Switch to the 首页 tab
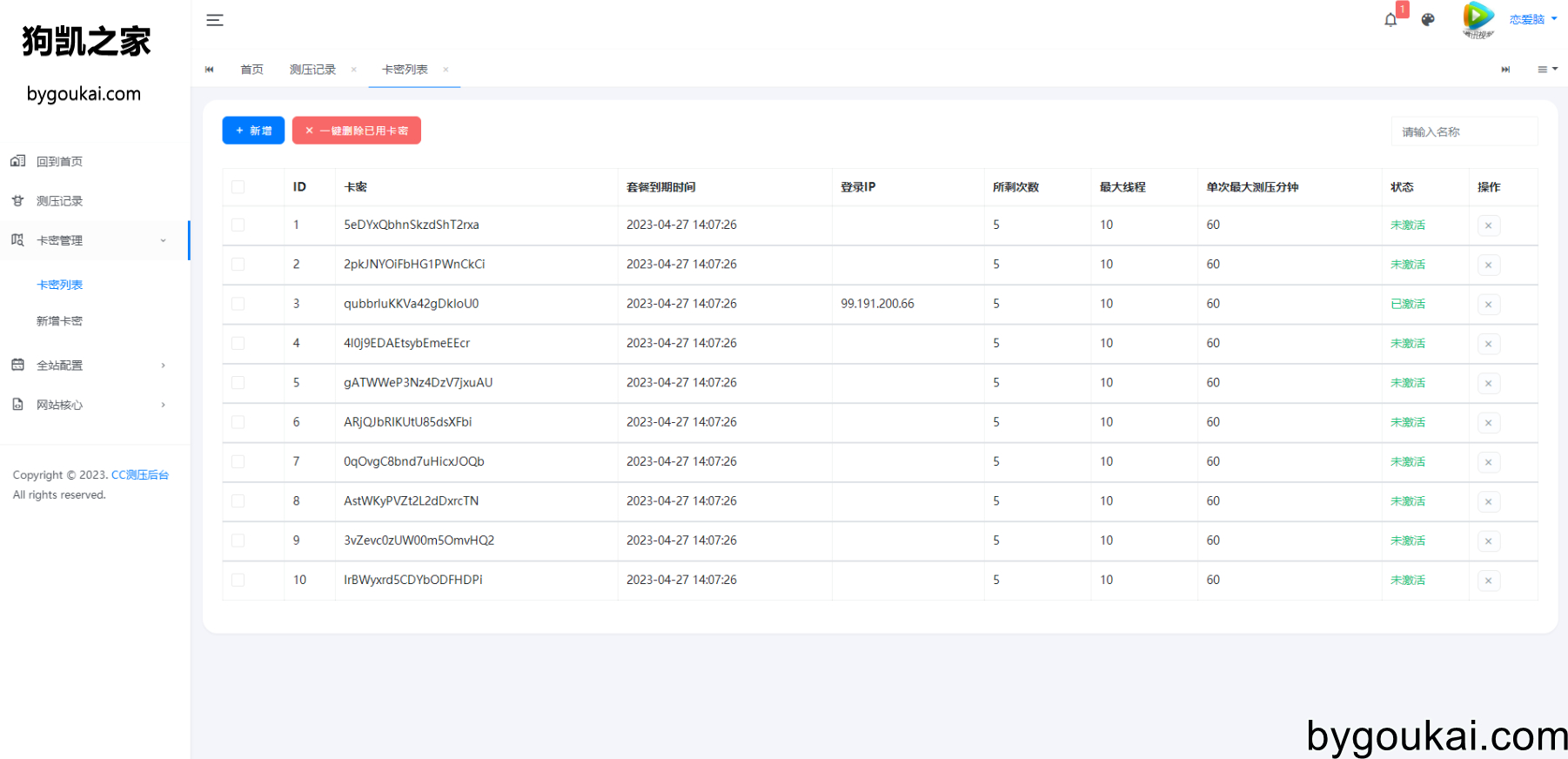The height and width of the screenshot is (759, 1568). coord(251,70)
